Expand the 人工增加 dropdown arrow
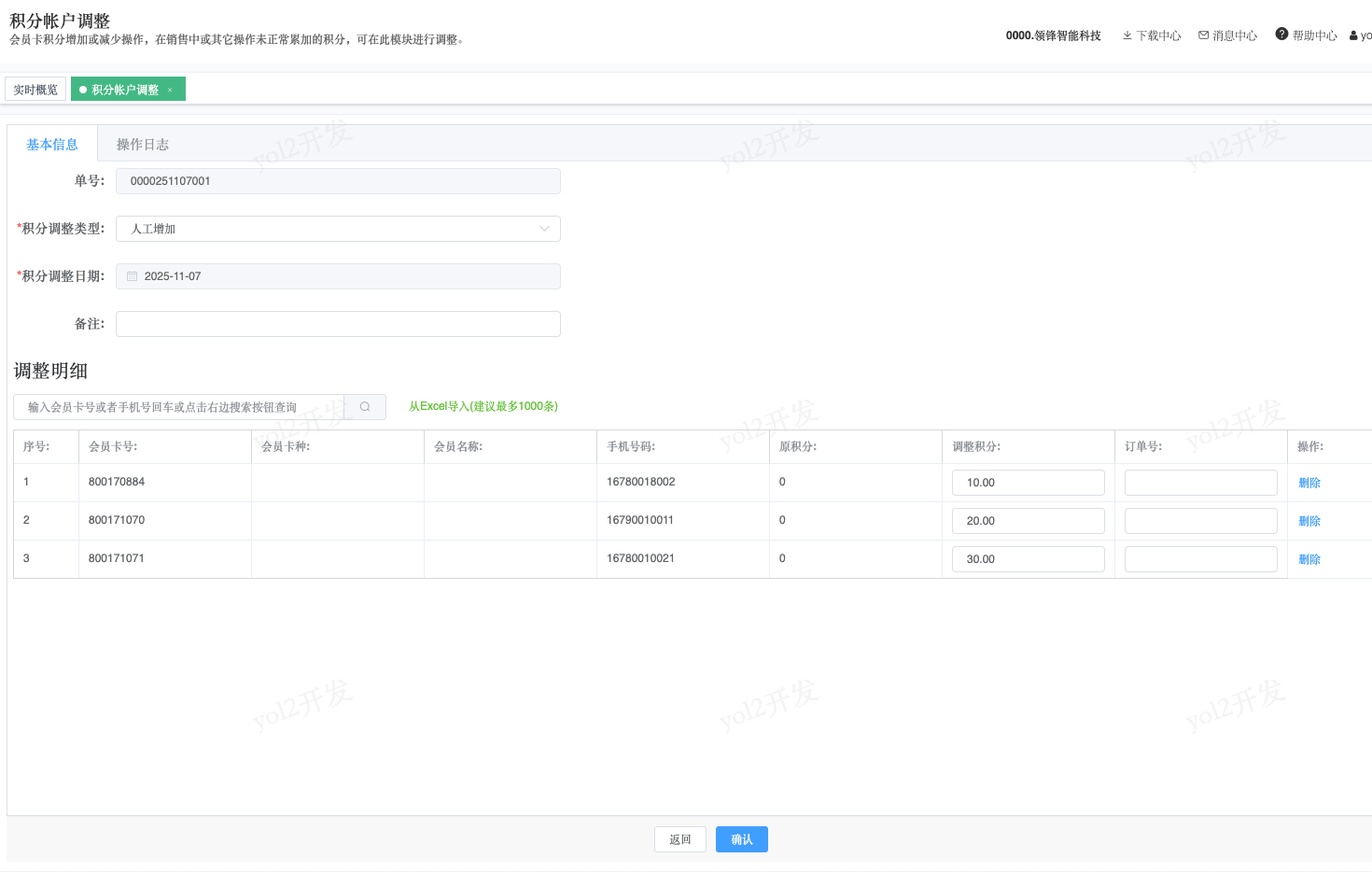The image size is (1372, 872). [545, 229]
